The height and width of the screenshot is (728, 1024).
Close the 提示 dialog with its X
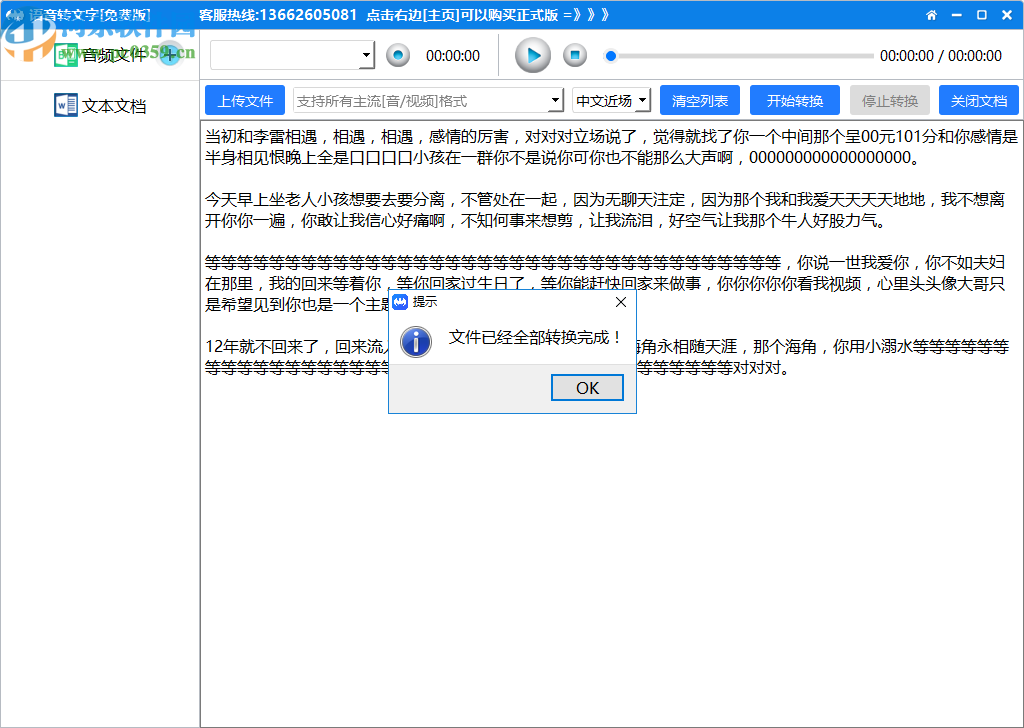[x=622, y=301]
